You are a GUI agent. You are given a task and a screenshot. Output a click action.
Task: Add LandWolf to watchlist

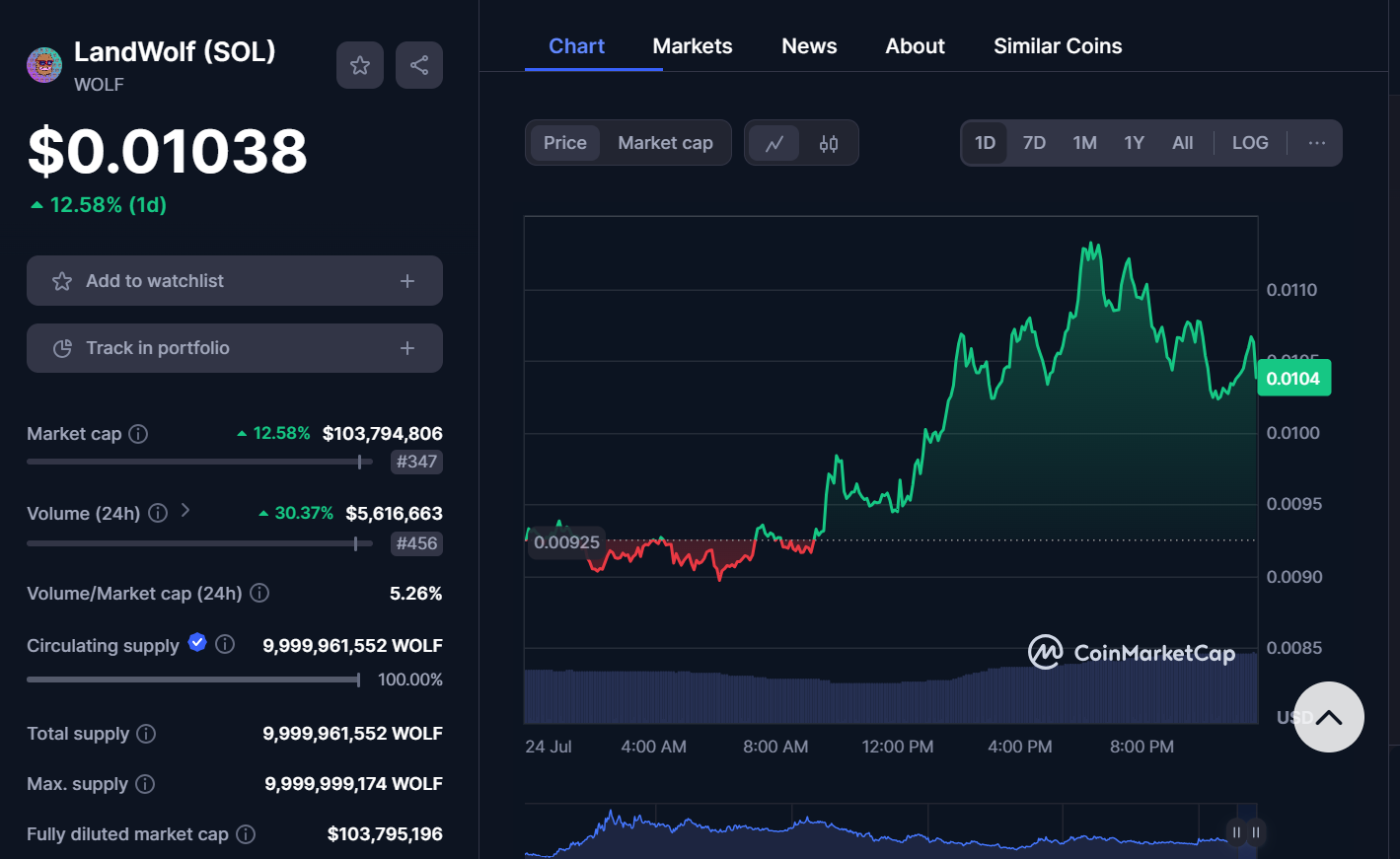click(235, 281)
